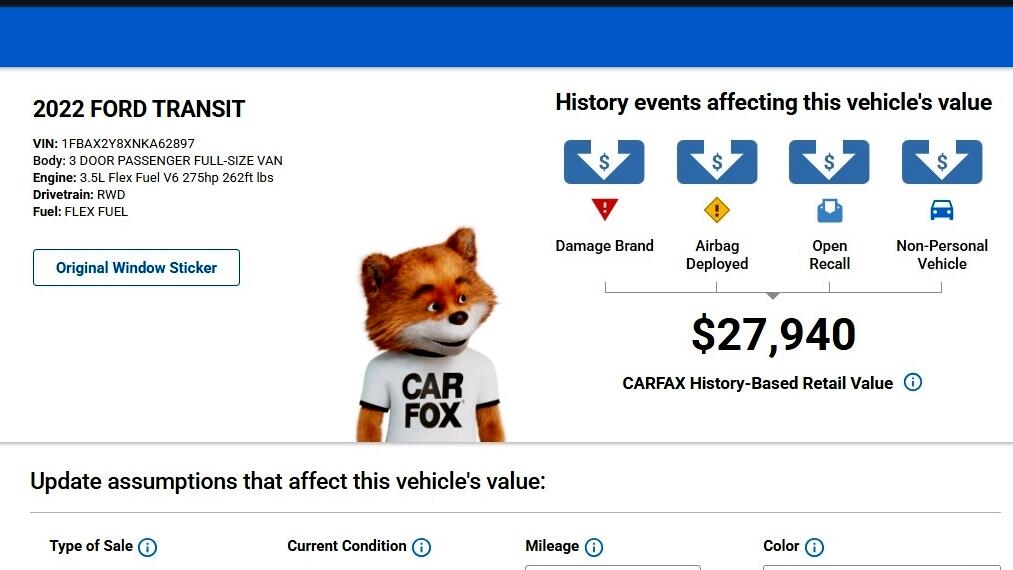The width and height of the screenshot is (1013, 570).
Task: Click the yellow Airbag Deployed diamond icon
Action: tap(717, 210)
